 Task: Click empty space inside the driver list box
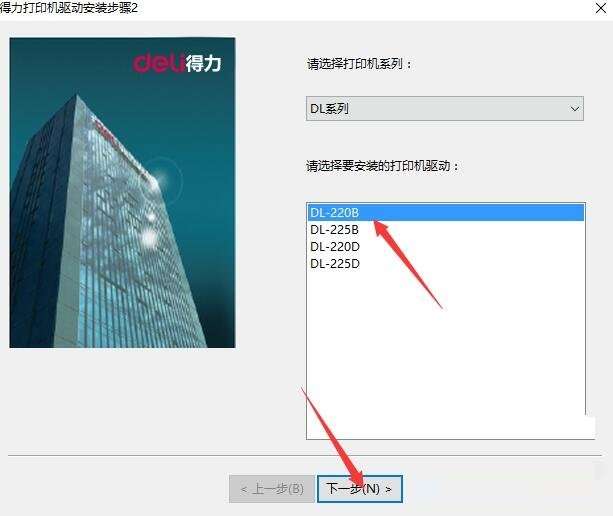coord(446,352)
